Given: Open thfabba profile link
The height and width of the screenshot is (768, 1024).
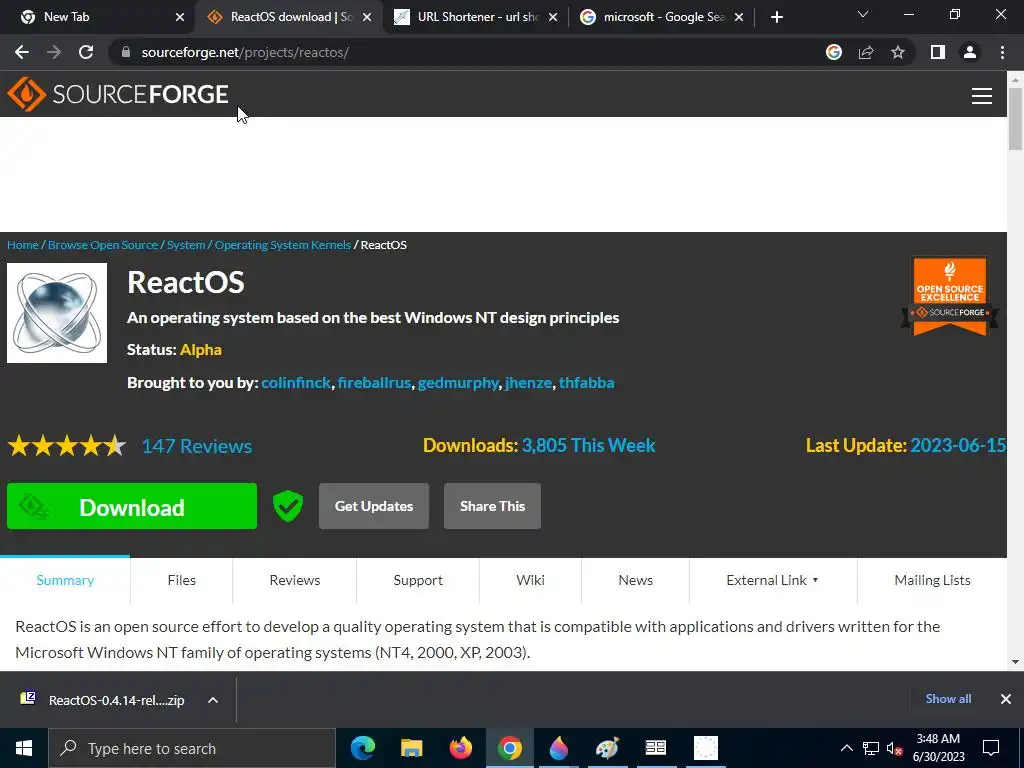Looking at the screenshot, I should (x=586, y=383).
